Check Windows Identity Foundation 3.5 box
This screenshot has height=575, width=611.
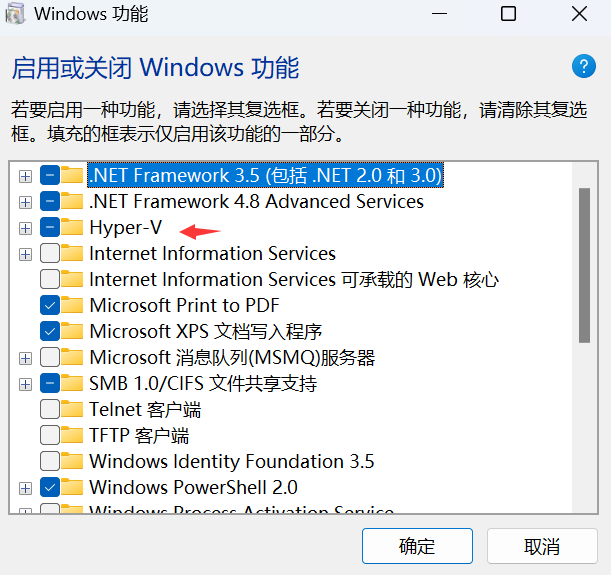50,461
